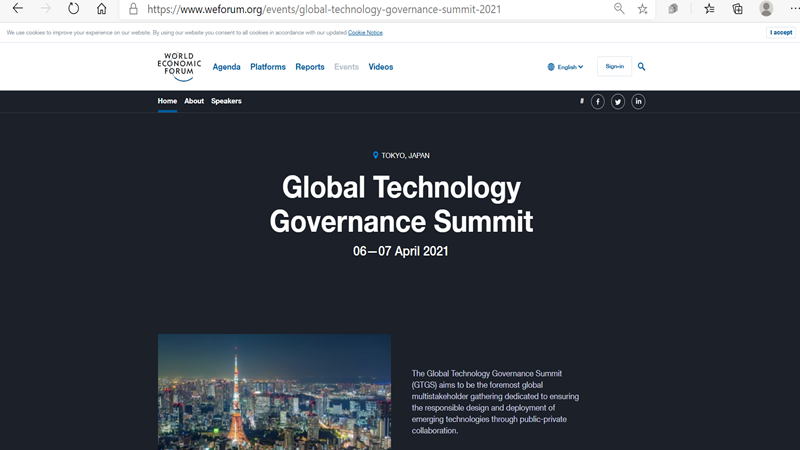The height and width of the screenshot is (450, 800).
Task: Share the event on Facebook
Action: [597, 102]
